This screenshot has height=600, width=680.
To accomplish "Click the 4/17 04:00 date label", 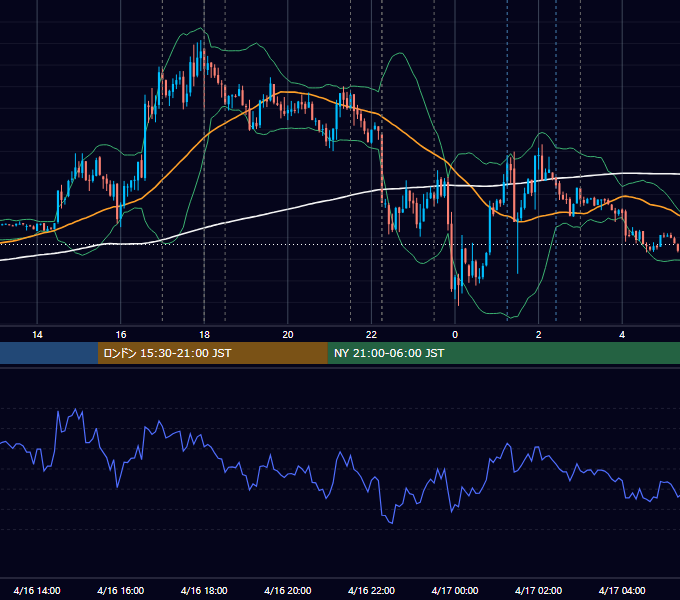I will click(622, 590).
